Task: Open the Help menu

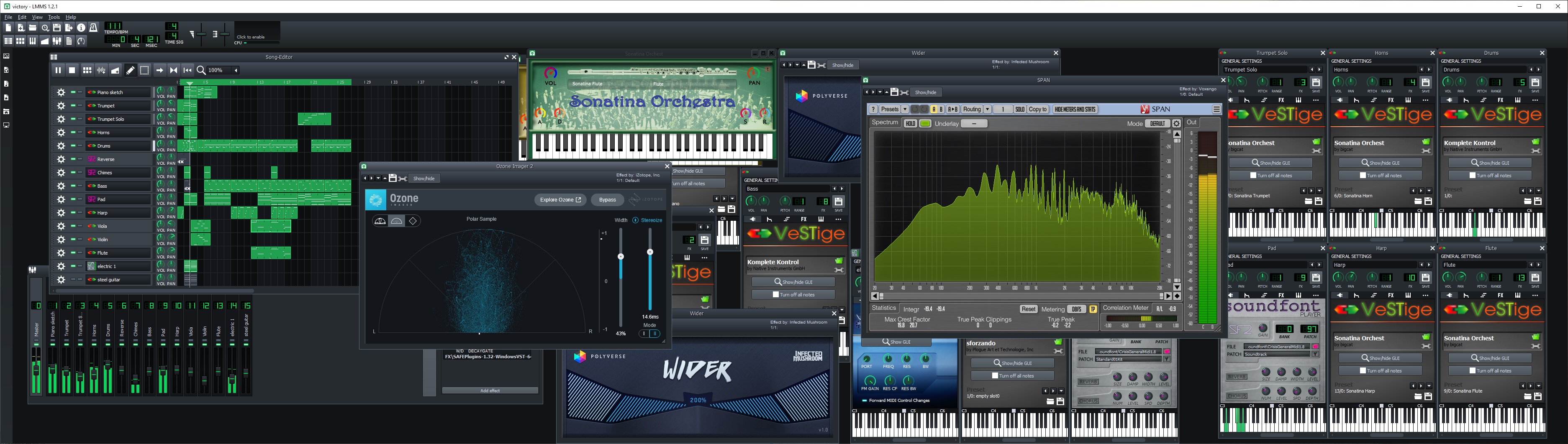Action: (71, 17)
